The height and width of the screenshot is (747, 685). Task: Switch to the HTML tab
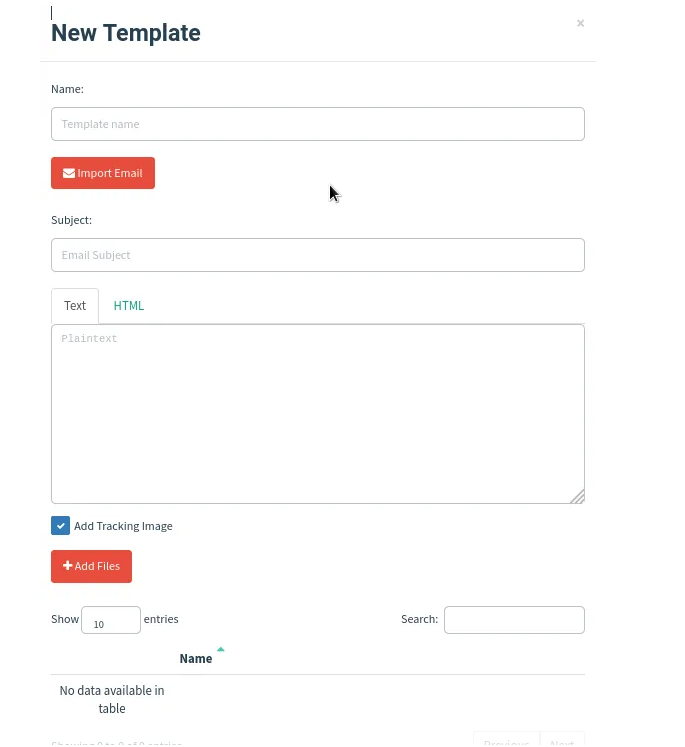coord(129,306)
